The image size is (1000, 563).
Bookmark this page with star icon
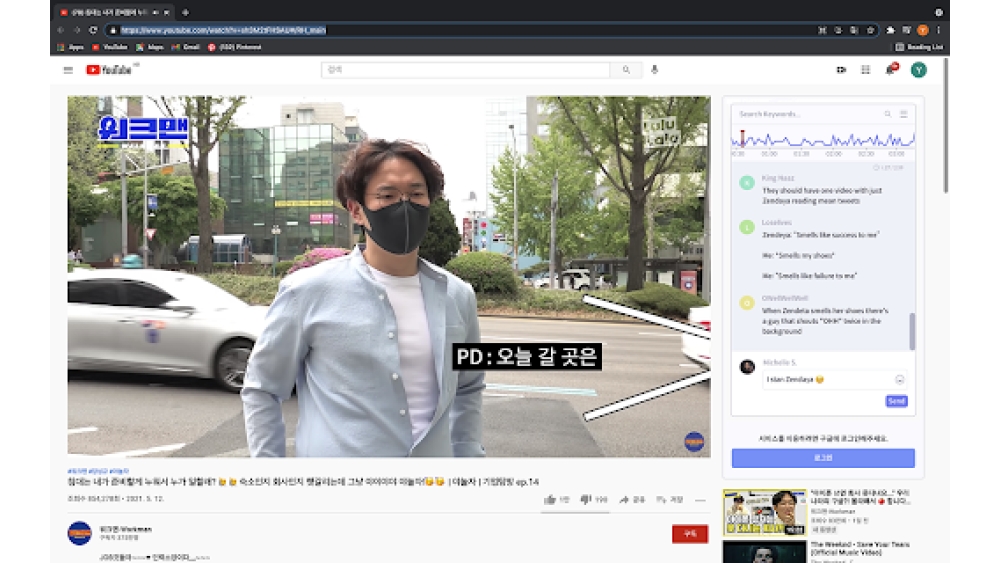coord(870,30)
